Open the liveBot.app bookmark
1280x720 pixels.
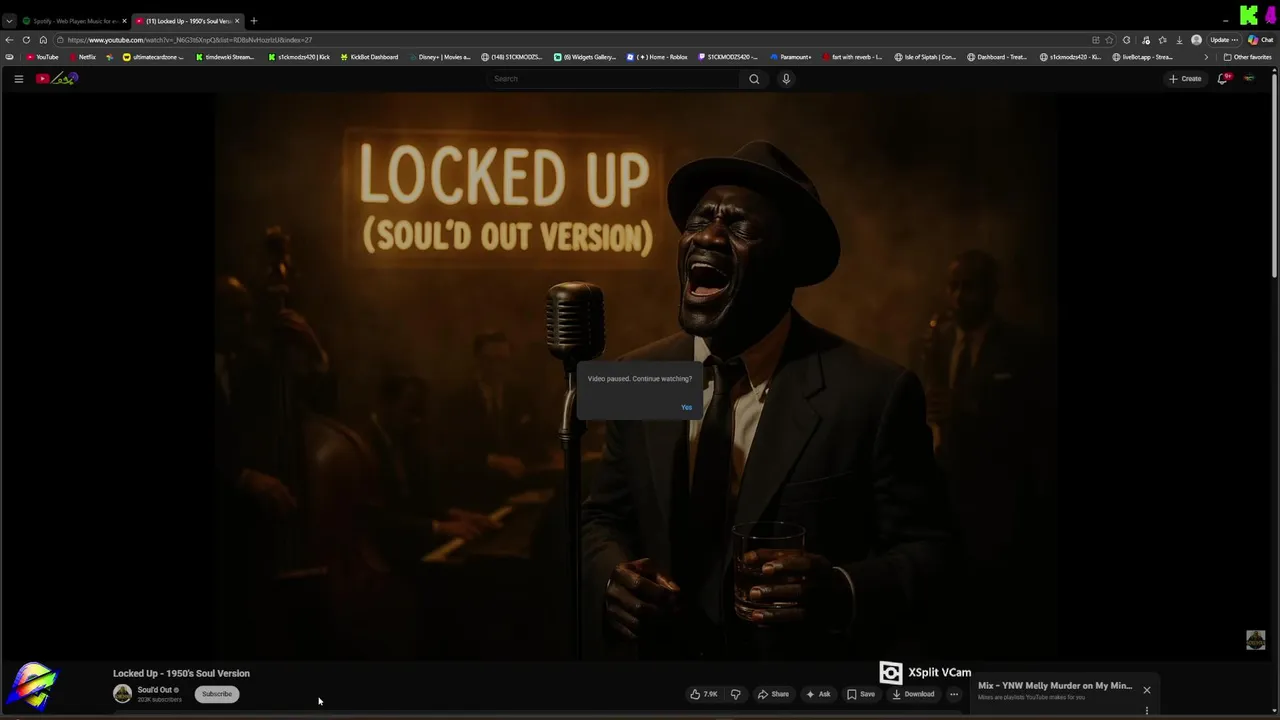[x=1143, y=57]
